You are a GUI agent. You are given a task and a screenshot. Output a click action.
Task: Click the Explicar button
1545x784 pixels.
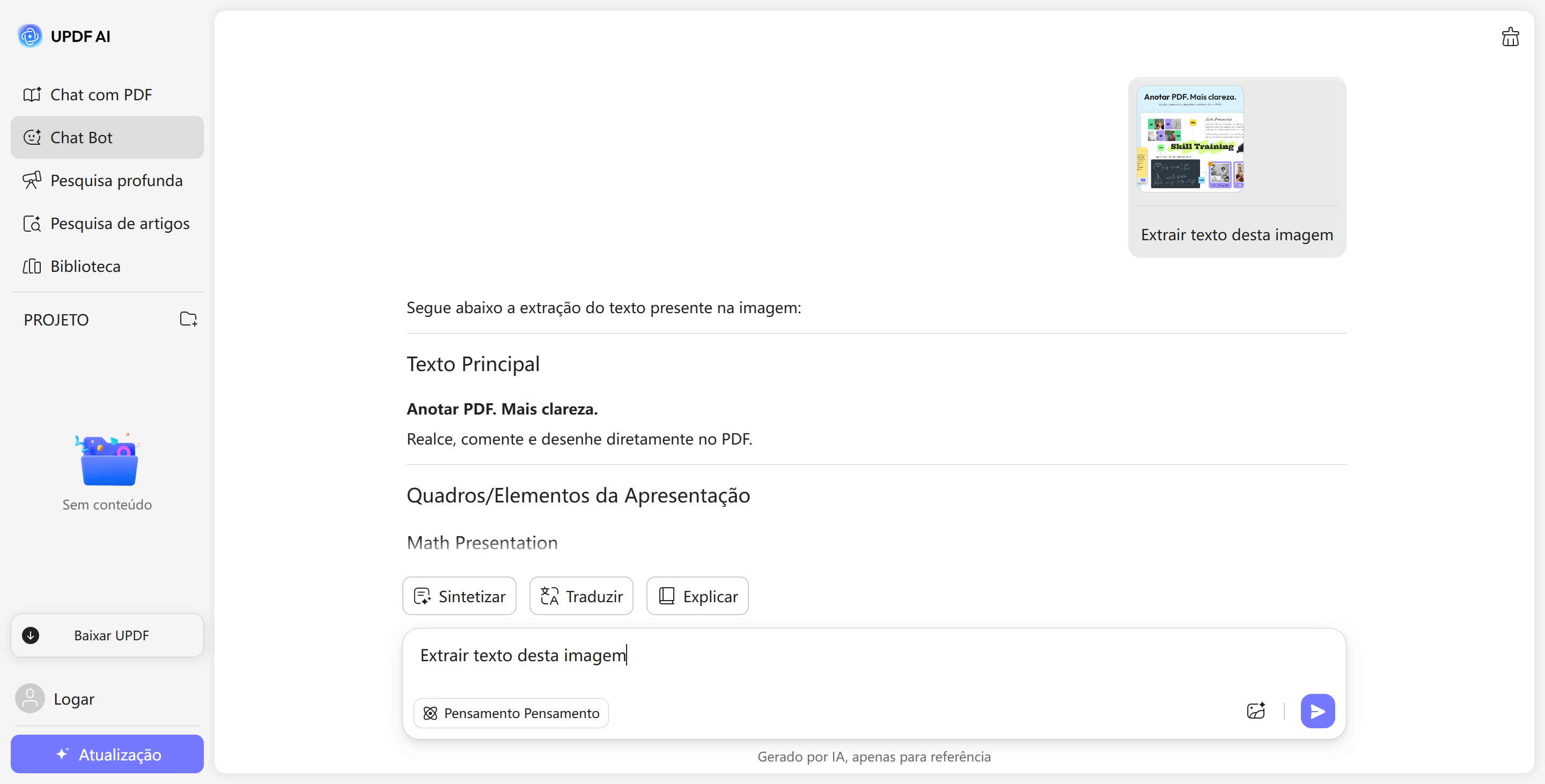pyautogui.click(x=697, y=596)
